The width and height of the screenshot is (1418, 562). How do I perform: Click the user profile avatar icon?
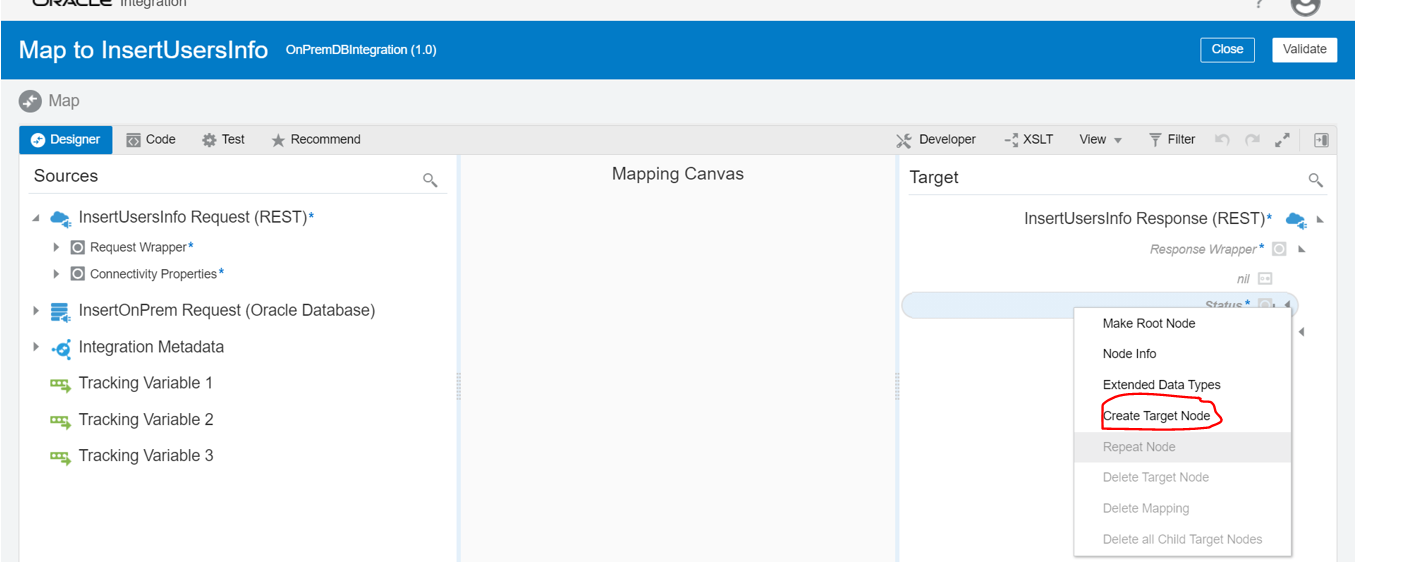pos(1305,6)
